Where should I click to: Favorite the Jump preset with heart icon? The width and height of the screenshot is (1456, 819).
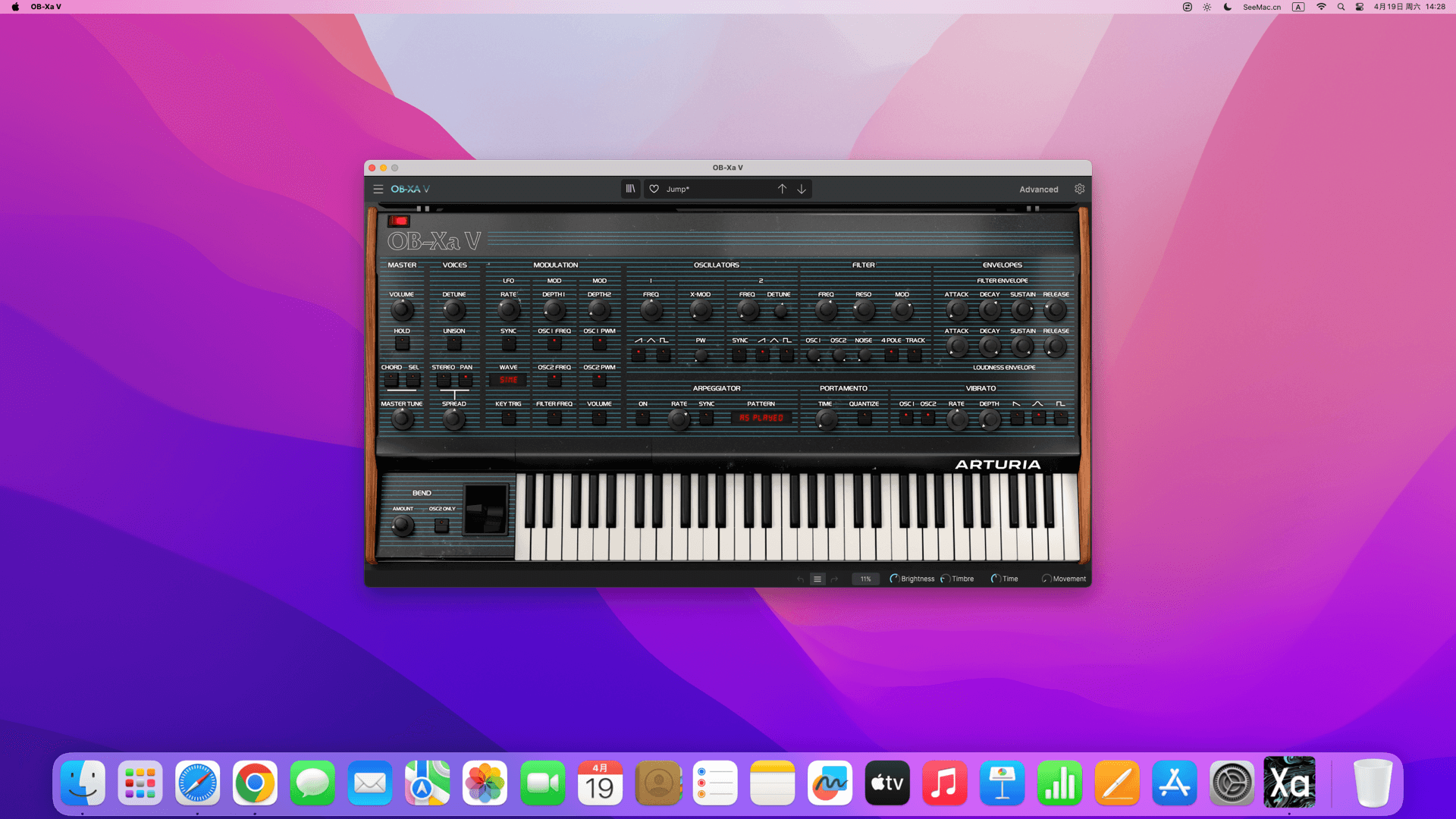[654, 189]
